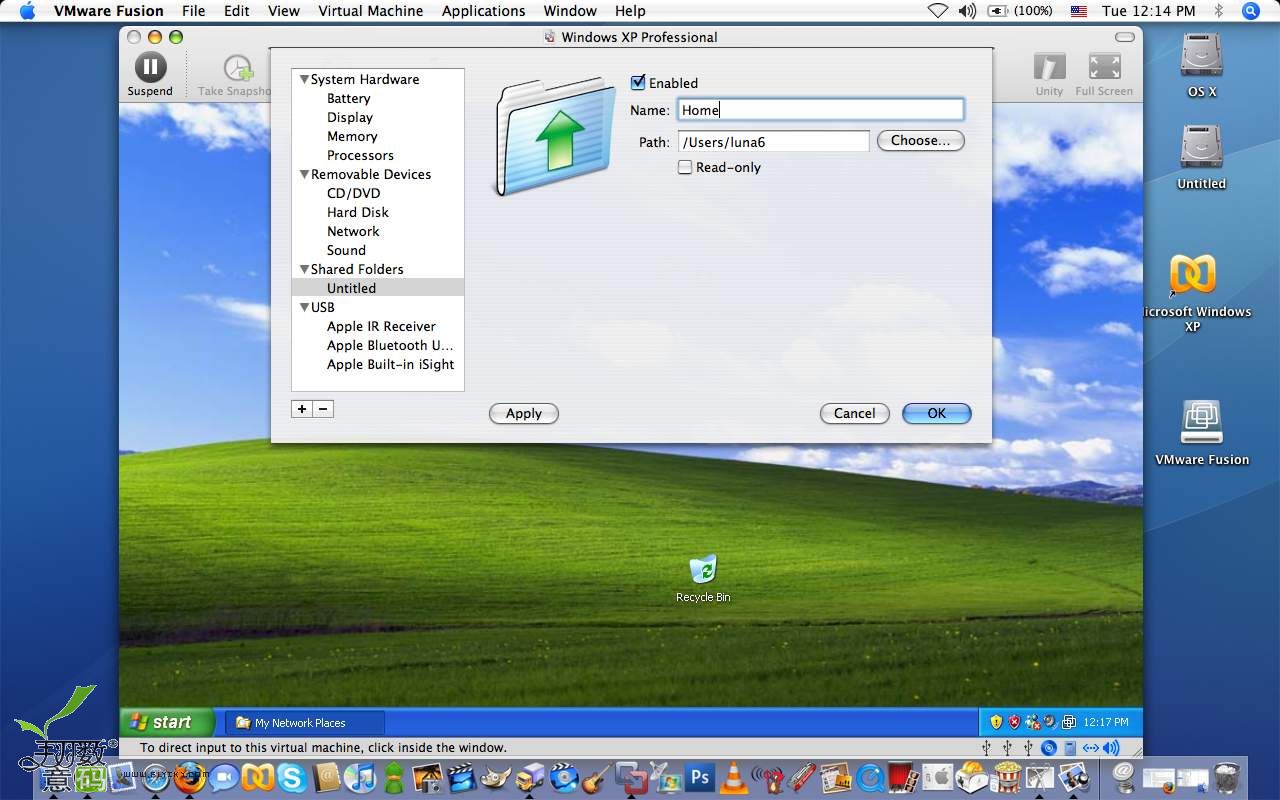Open the VMware Fusion menu
Screen dimensions: 1280x800
(108, 11)
